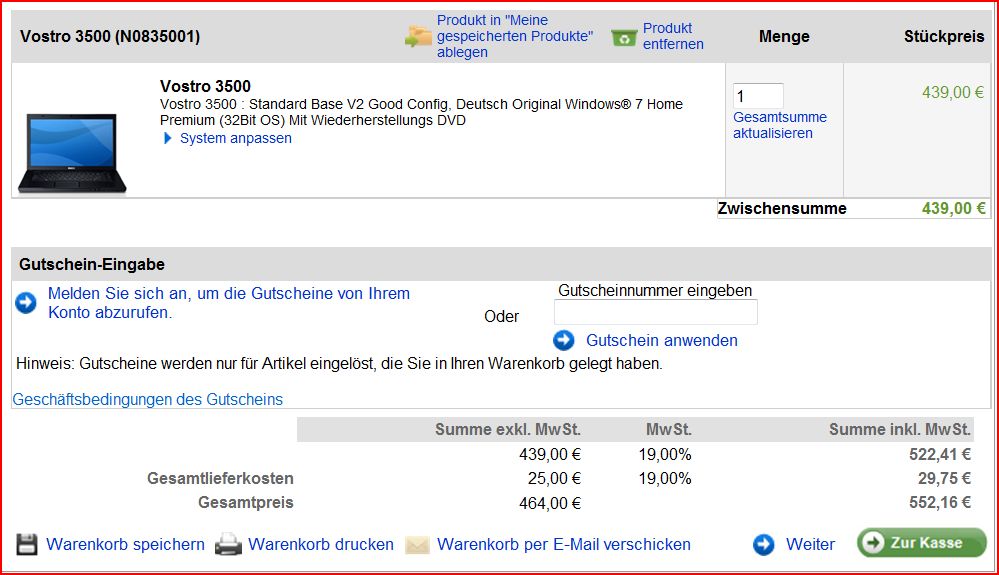
Task: Click the 'System anpassen' link
Action: [236, 138]
